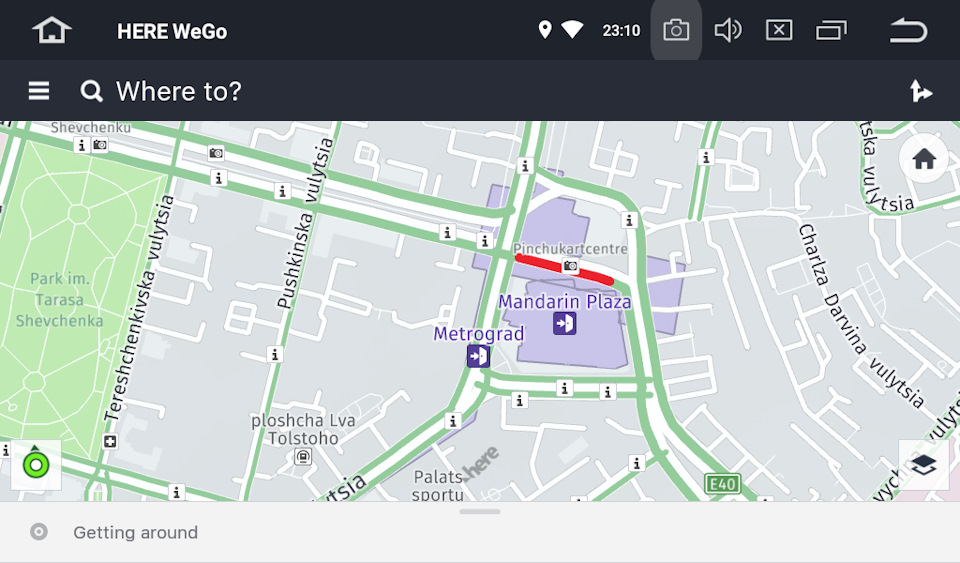Tap the traffic camera on red road segment
Viewport: 960px width, 563px height.
pos(570,266)
